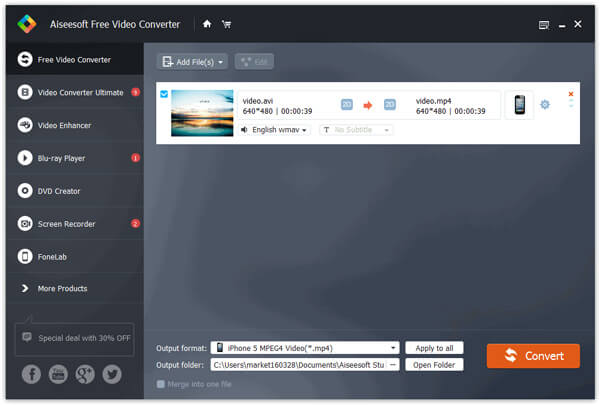Select Video Enhancer in the sidebar
Image resolution: width=600 pixels, height=405 pixels.
click(x=72, y=125)
